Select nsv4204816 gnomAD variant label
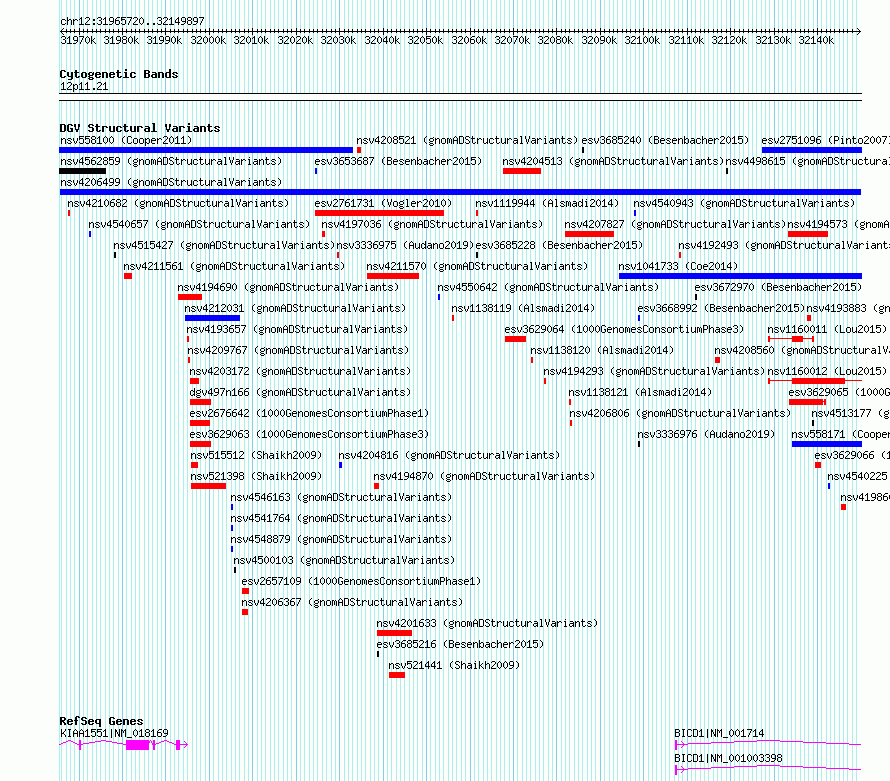The width and height of the screenshot is (890, 781). point(449,455)
